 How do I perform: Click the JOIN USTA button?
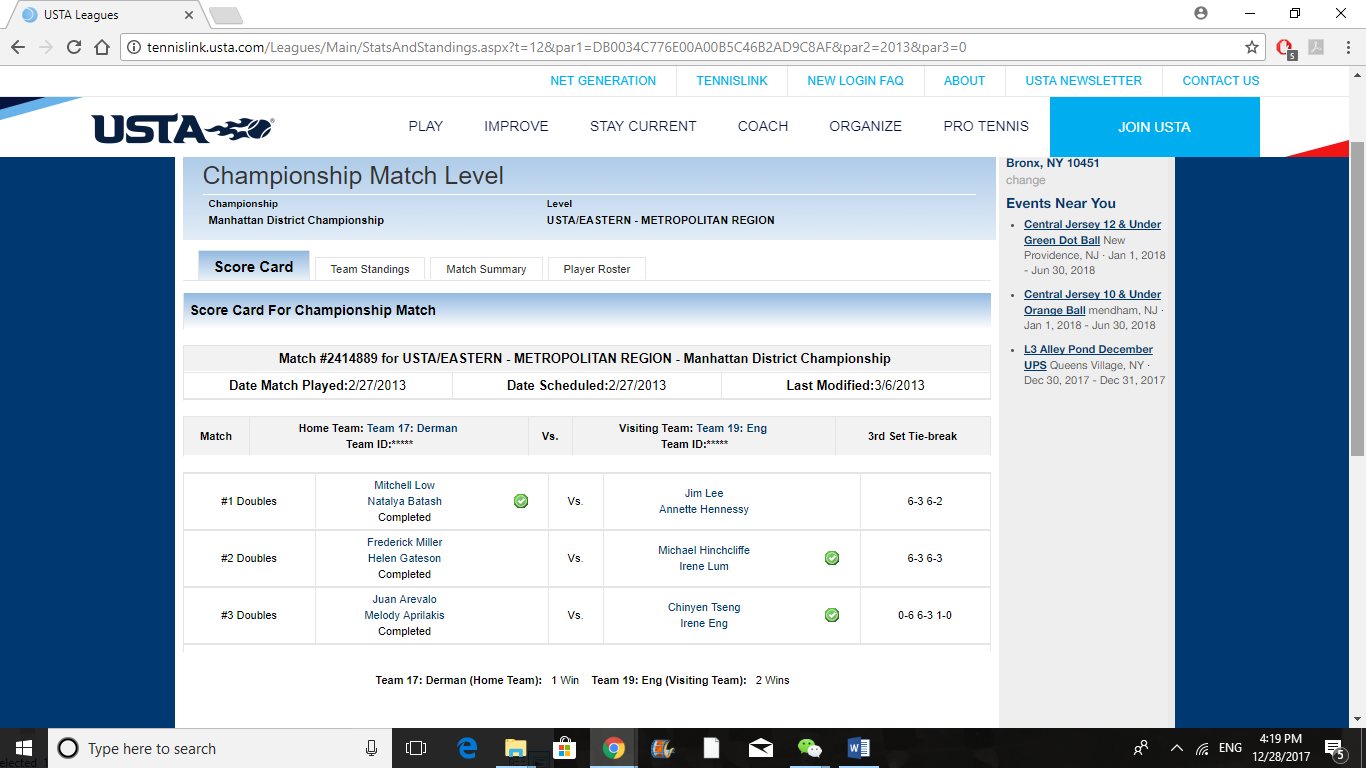pyautogui.click(x=1154, y=127)
